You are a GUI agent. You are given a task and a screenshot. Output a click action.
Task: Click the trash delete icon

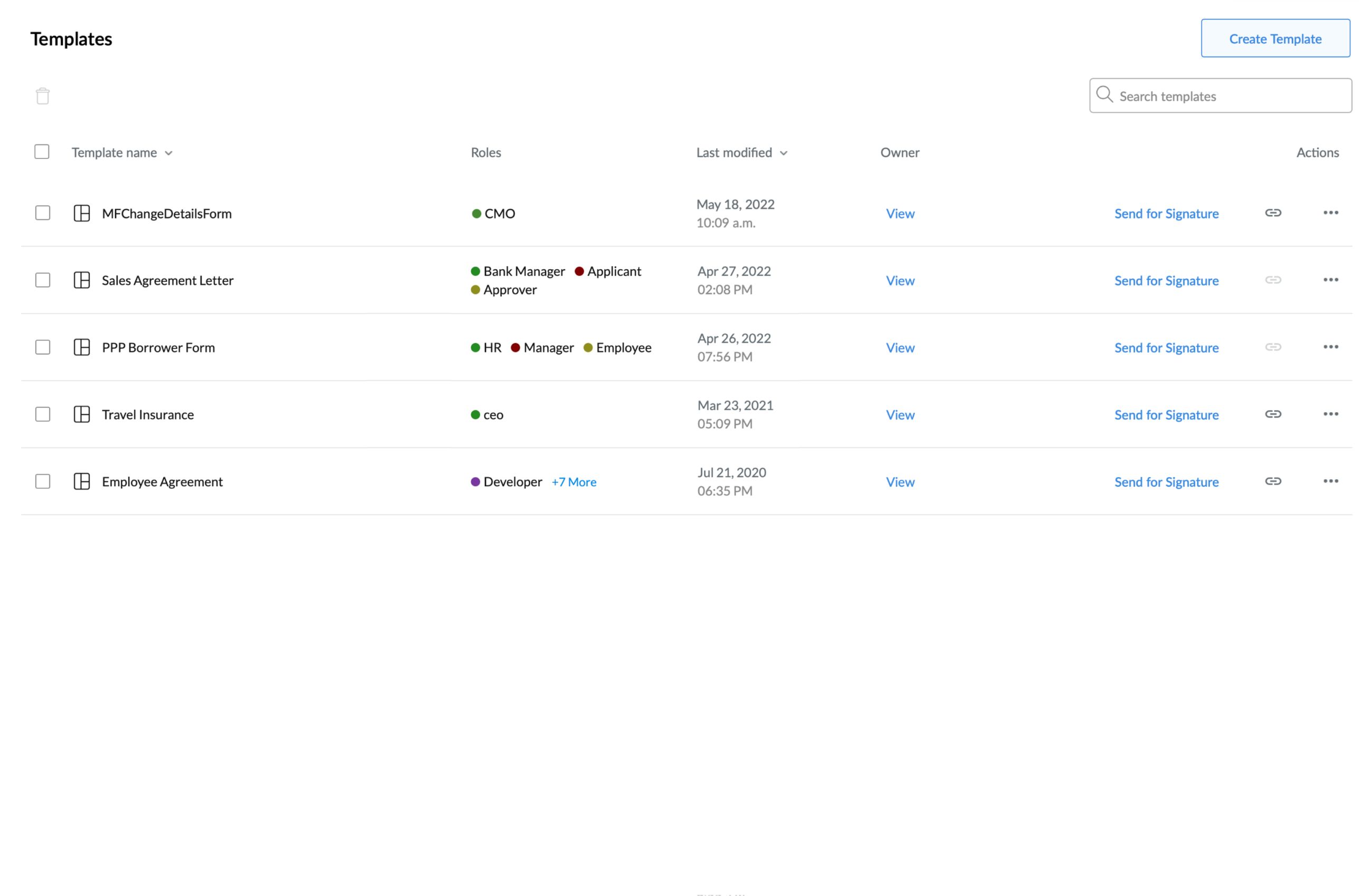43,96
